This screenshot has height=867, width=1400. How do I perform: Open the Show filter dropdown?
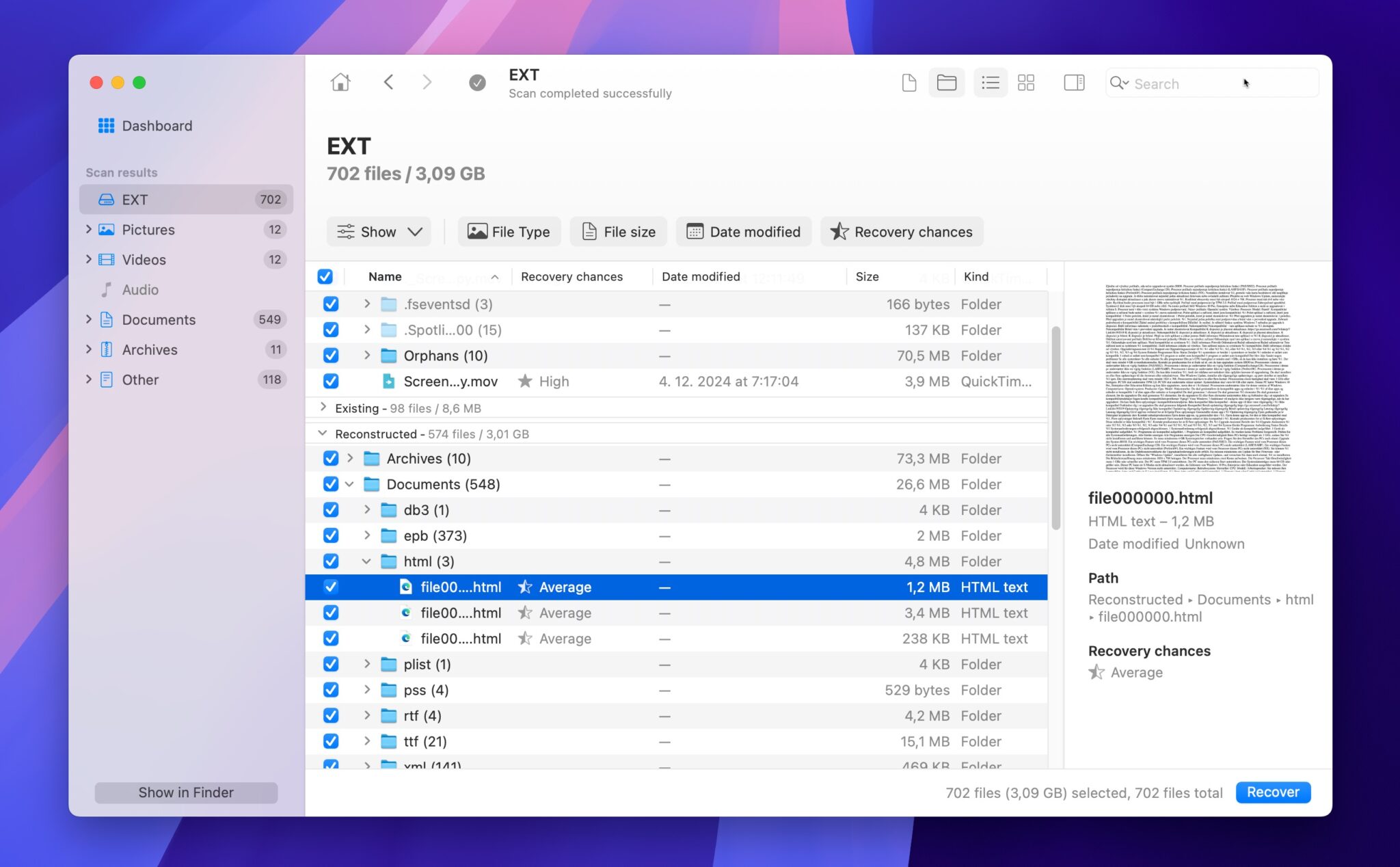(379, 231)
